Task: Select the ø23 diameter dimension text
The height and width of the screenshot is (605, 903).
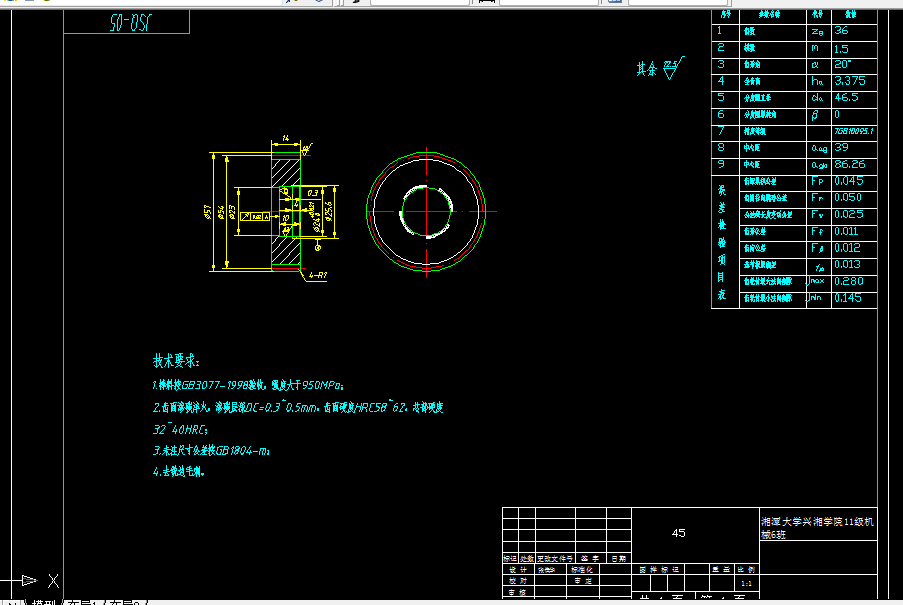Action: (x=232, y=212)
